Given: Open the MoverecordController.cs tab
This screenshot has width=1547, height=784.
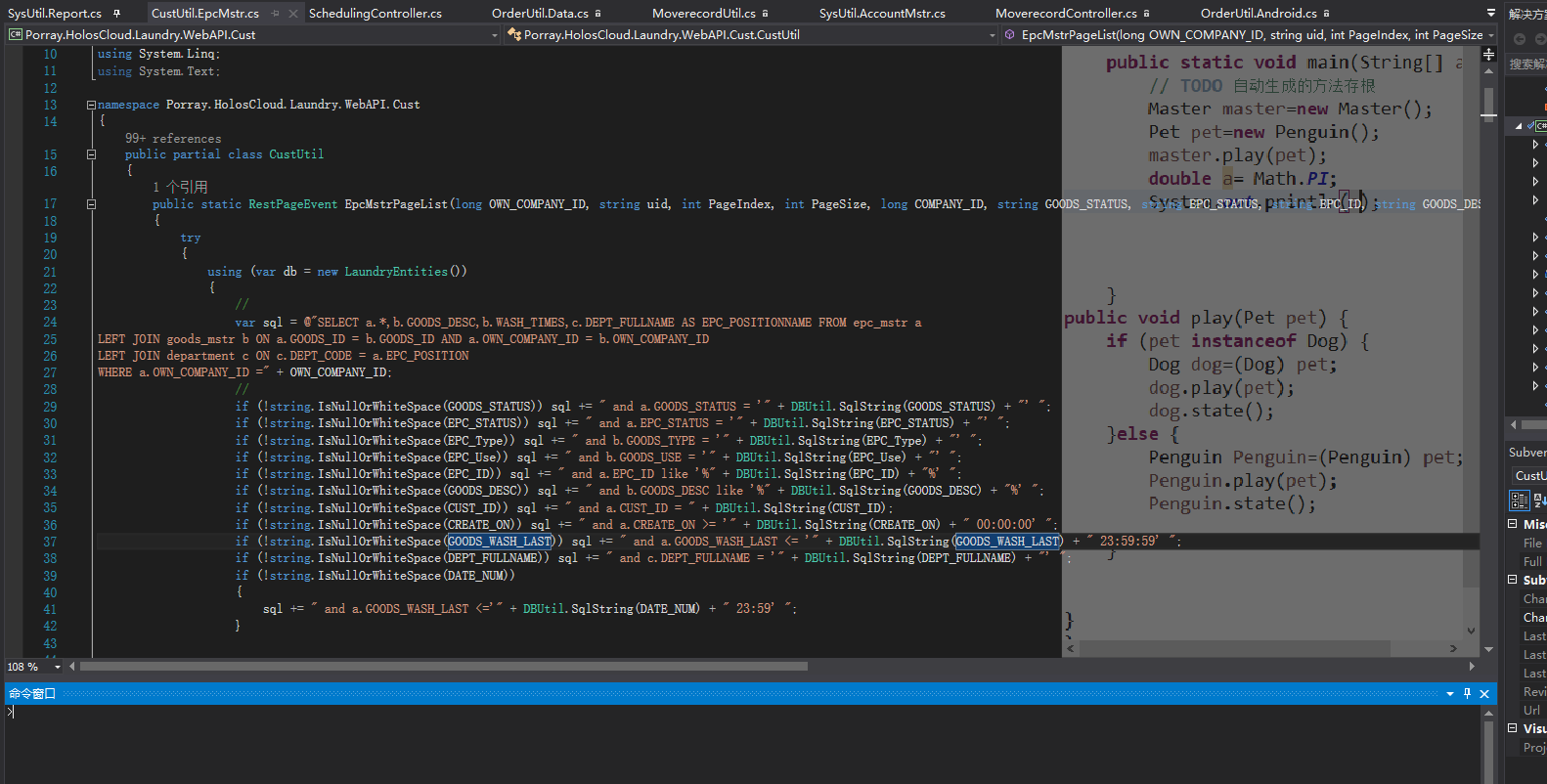Looking at the screenshot, I should [1066, 14].
